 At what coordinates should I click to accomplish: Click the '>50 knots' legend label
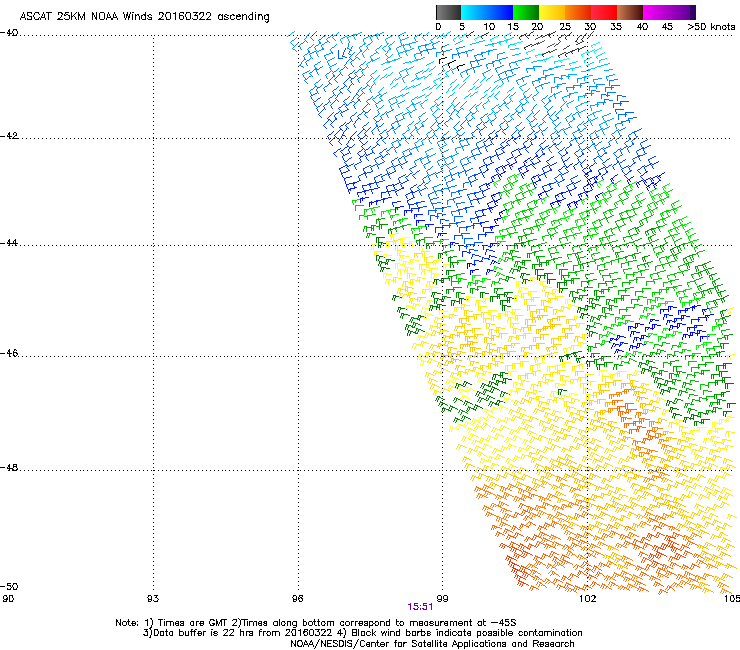711,27
